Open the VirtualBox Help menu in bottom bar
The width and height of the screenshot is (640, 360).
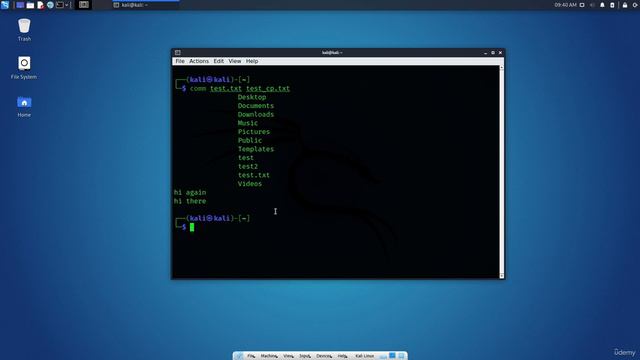click(x=342, y=356)
